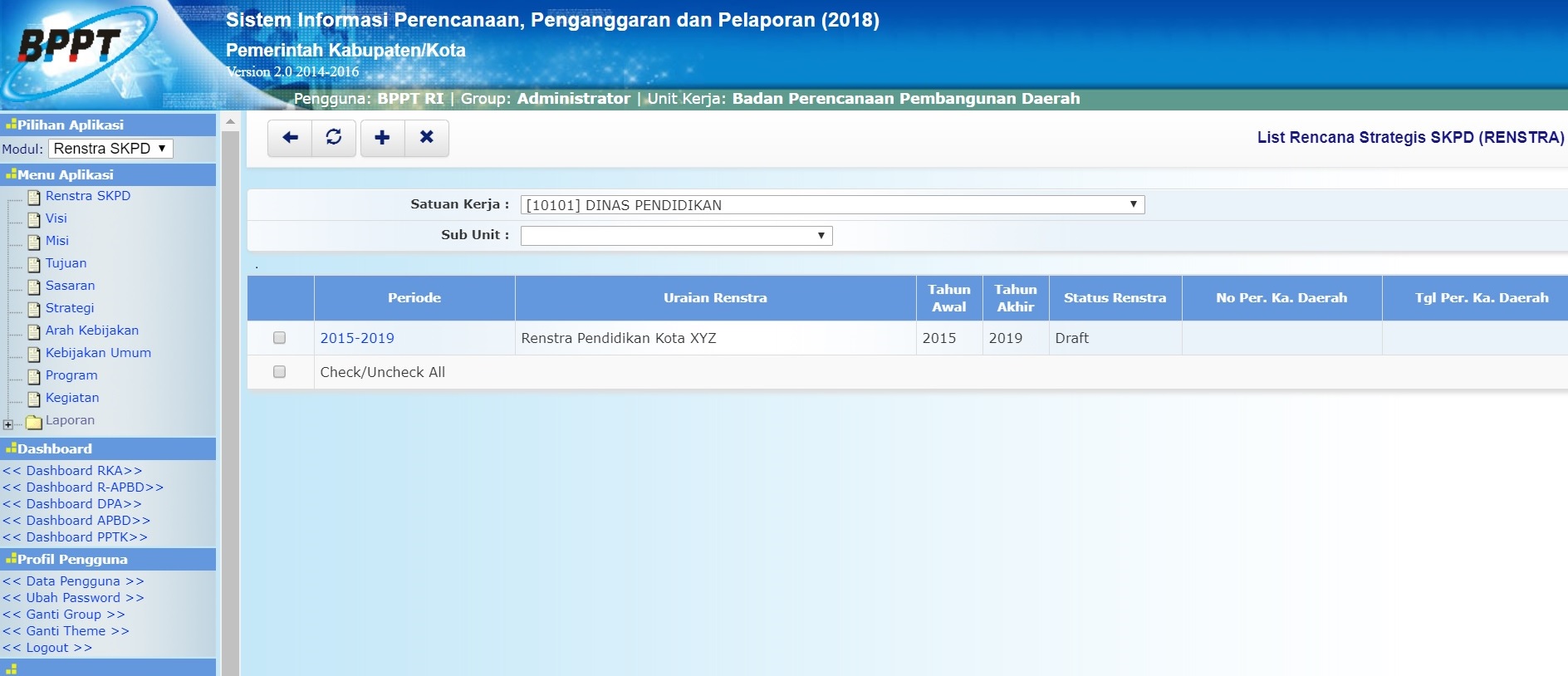Open the Modul dropdown showing Renstra SKPD
The width and height of the screenshot is (1568, 676).
tap(110, 149)
